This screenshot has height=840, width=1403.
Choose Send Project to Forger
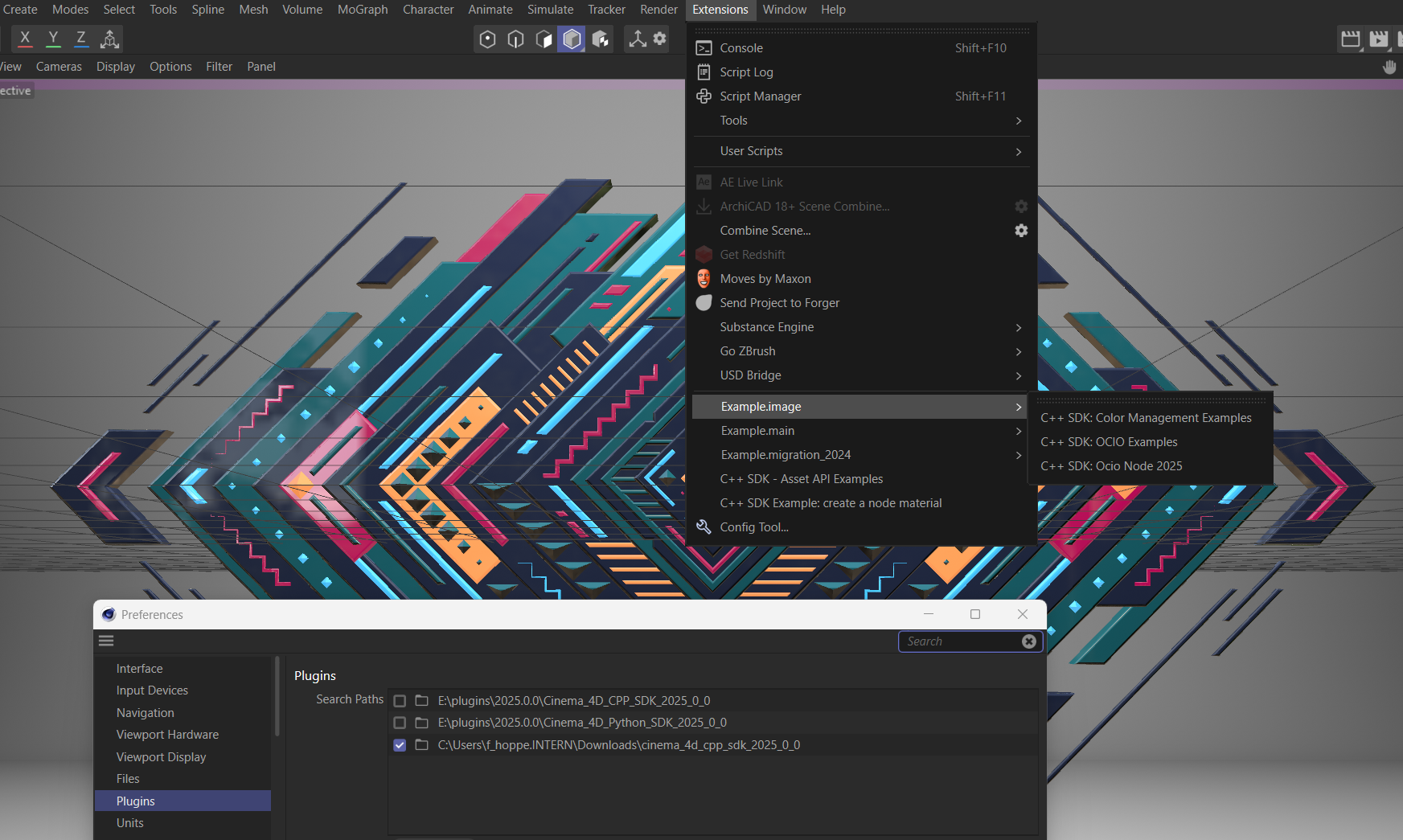click(x=862, y=303)
